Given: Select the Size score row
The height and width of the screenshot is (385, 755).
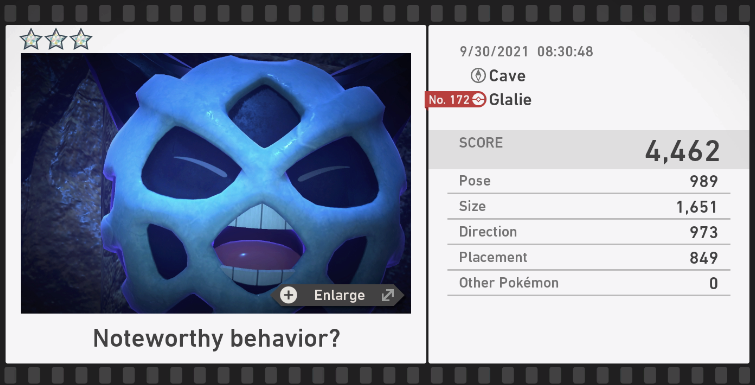Looking at the screenshot, I should pyautogui.click(x=588, y=206).
